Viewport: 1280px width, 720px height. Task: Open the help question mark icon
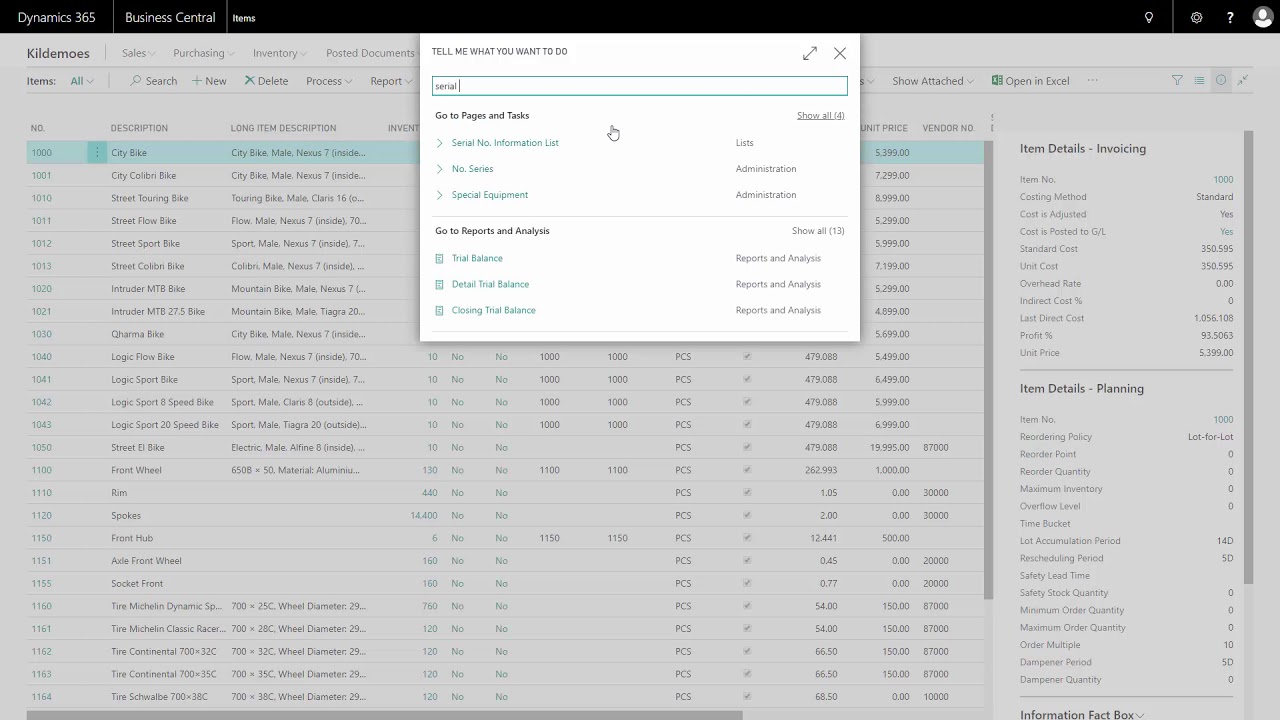1230,18
